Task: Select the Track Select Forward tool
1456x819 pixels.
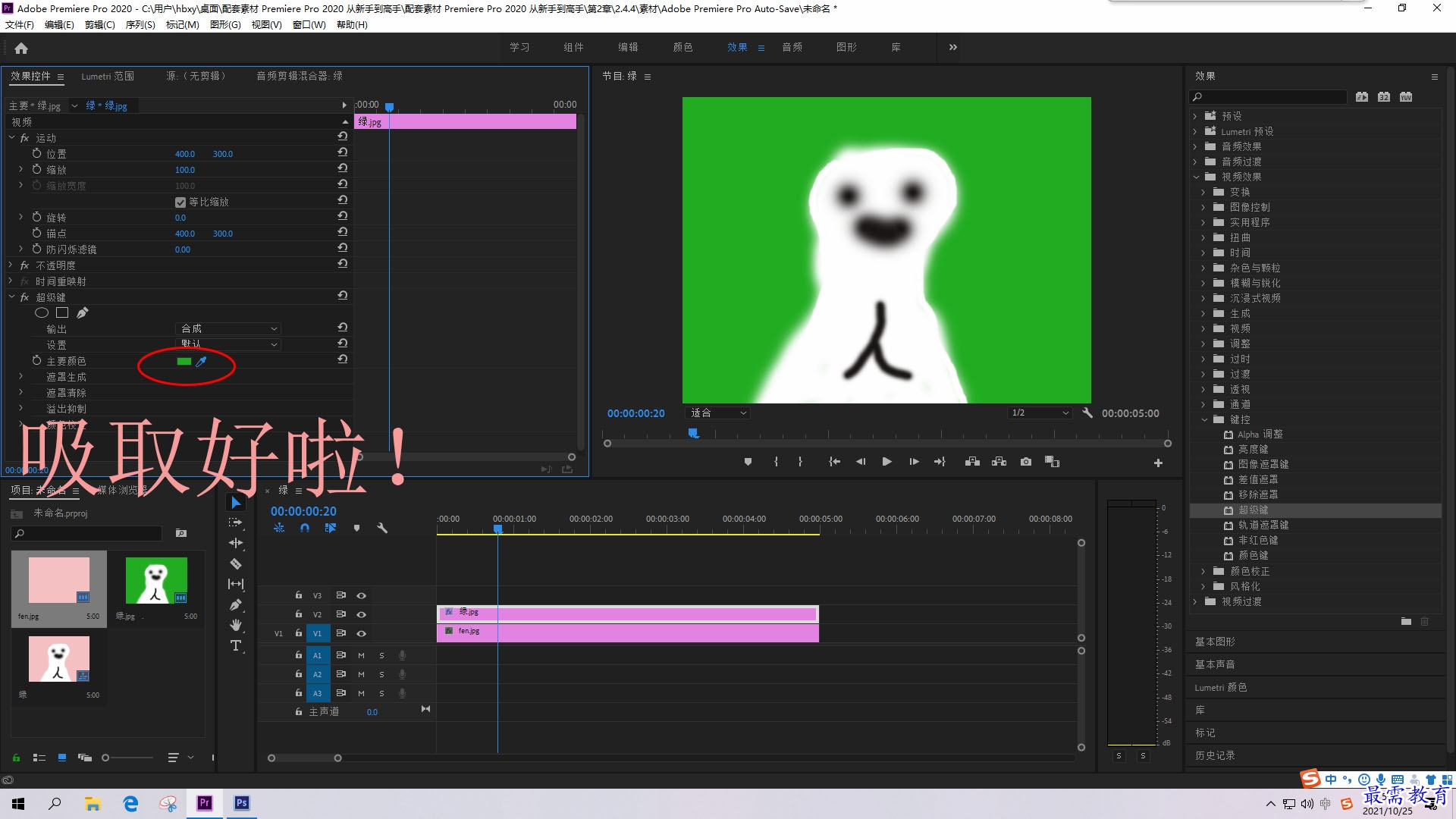Action: click(236, 522)
